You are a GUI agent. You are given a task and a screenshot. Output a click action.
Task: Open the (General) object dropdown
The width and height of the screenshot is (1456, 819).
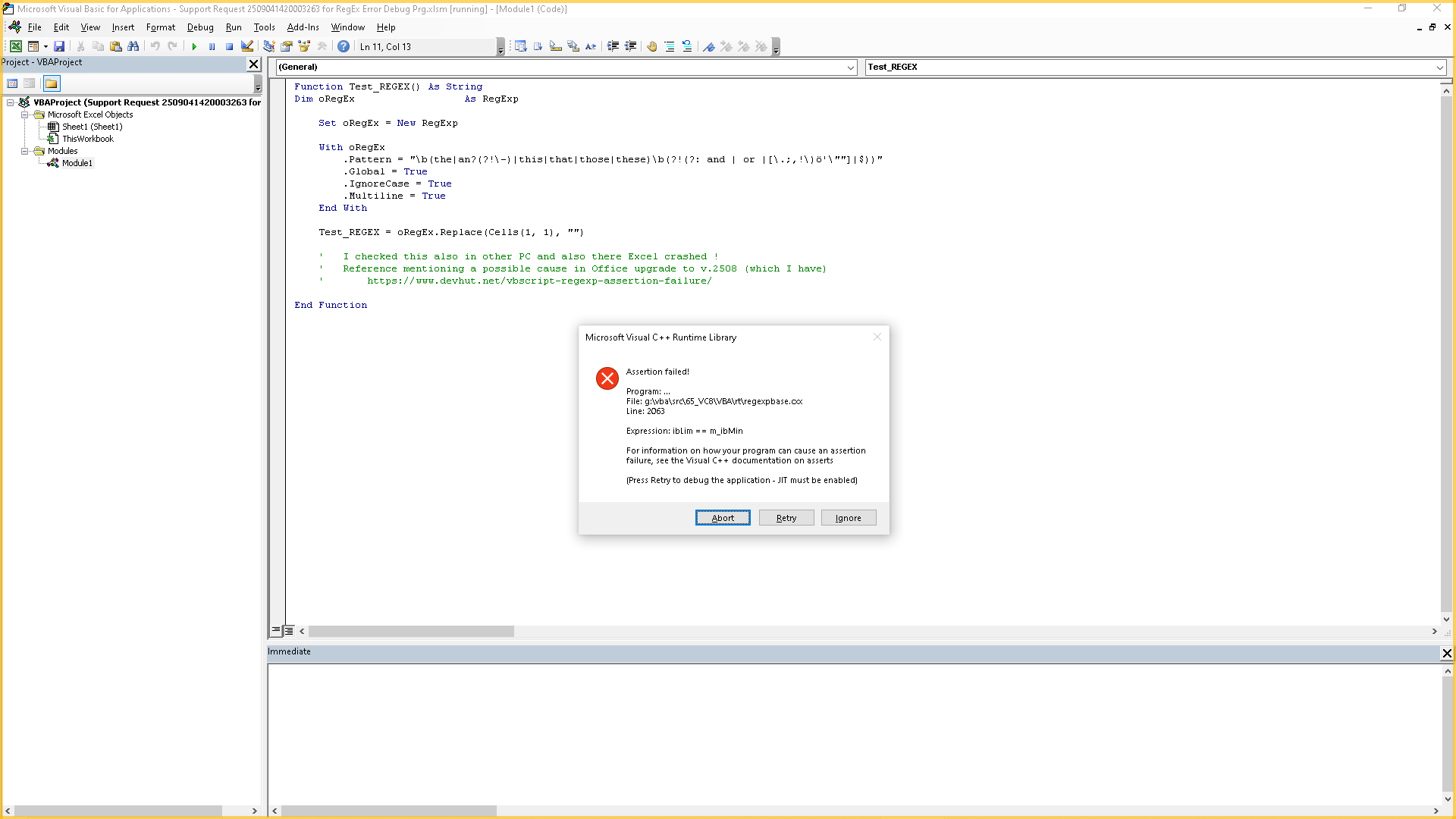[850, 67]
